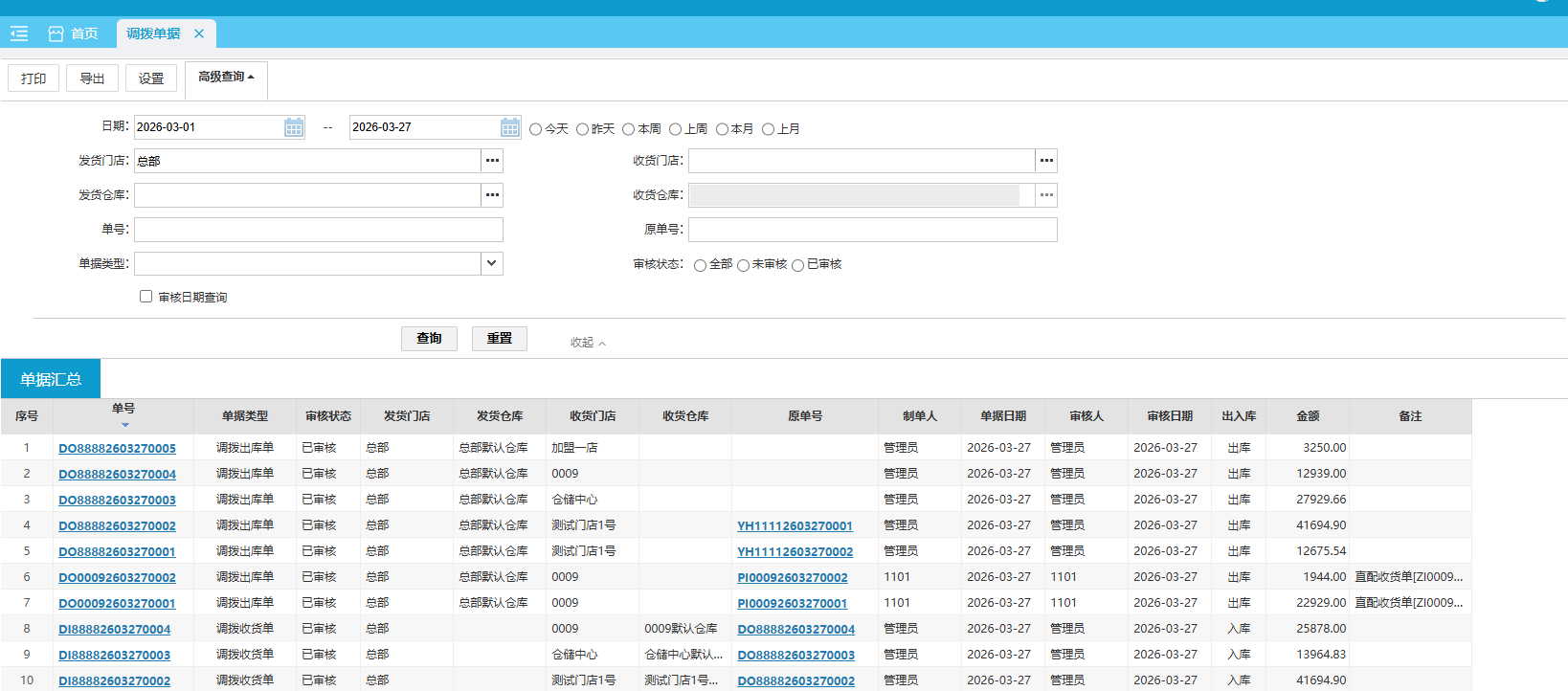Click the sidebar collapse menu icon
Image resolution: width=1568 pixels, height=691 pixels.
19,33
